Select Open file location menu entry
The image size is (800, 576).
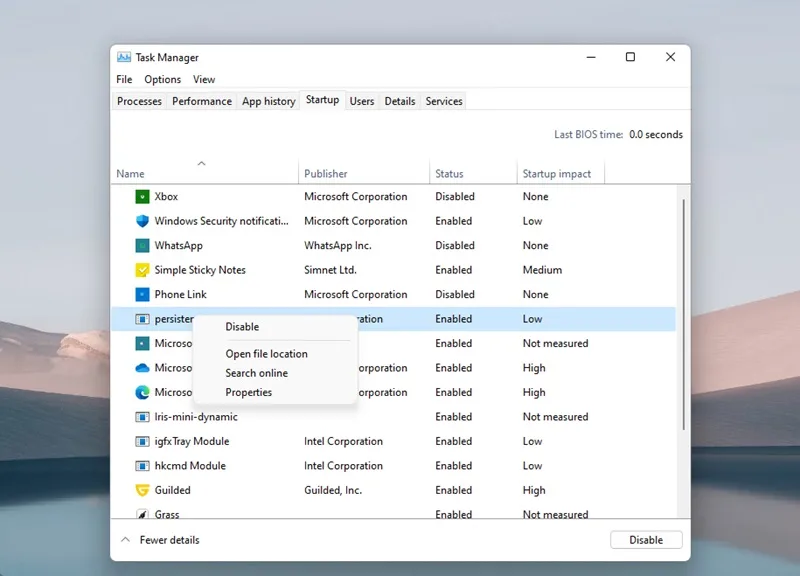266,354
